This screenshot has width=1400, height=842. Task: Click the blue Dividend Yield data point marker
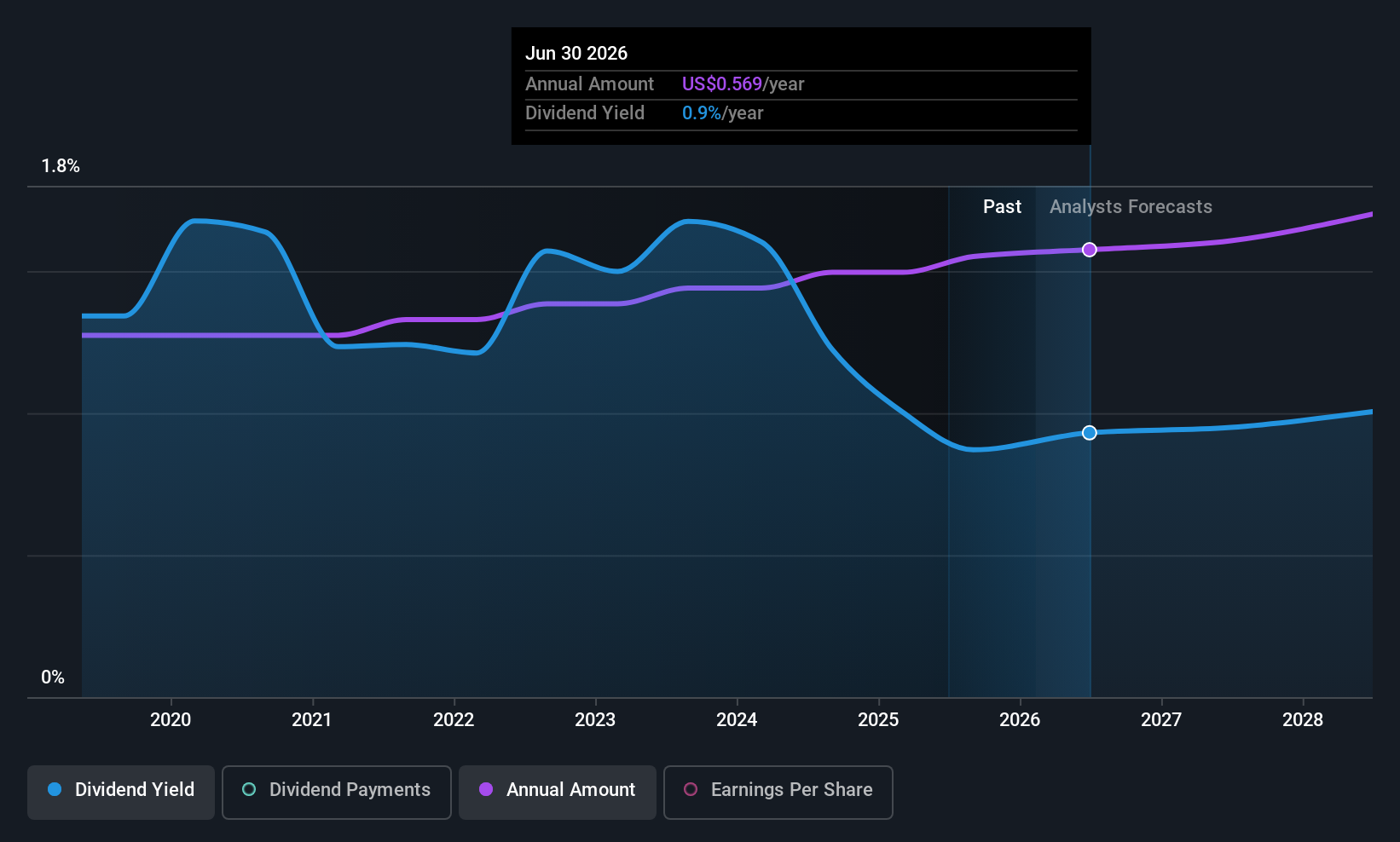(x=1090, y=433)
